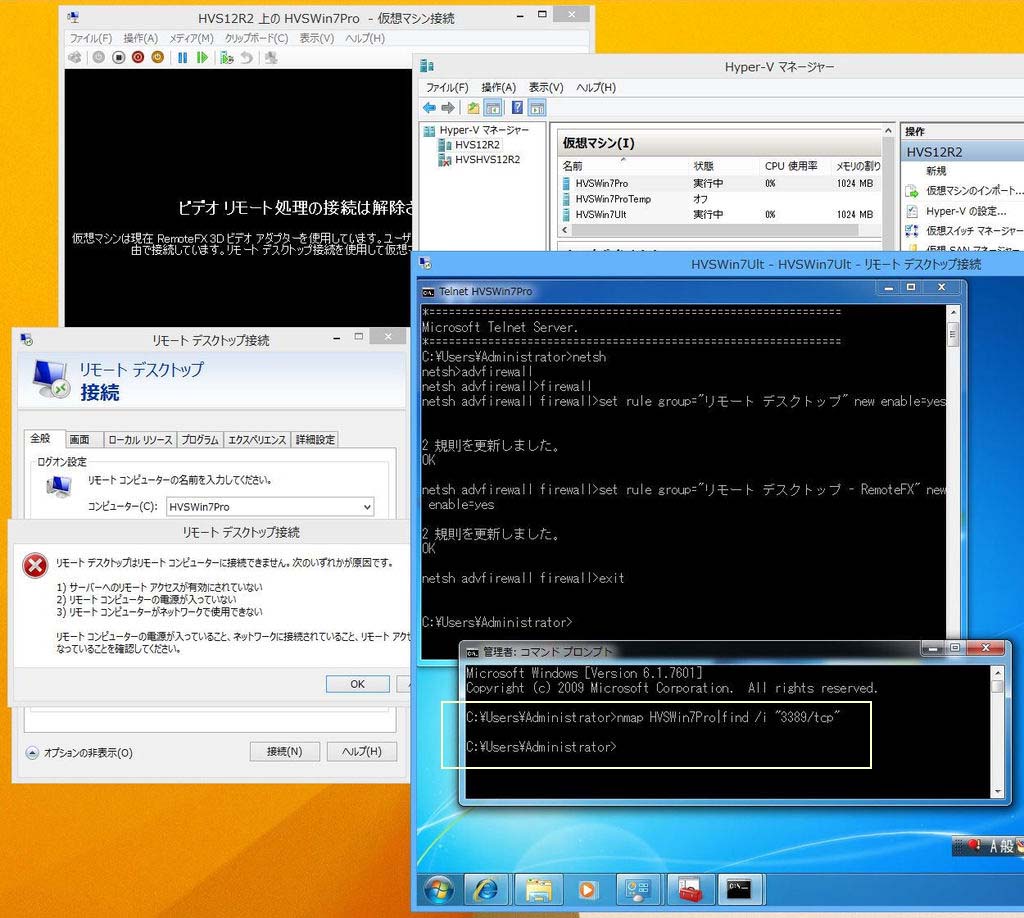Select HVS12R2 server in Hyper-V tree
Image resolution: width=1024 pixels, height=918 pixels.
pyautogui.click(x=477, y=144)
